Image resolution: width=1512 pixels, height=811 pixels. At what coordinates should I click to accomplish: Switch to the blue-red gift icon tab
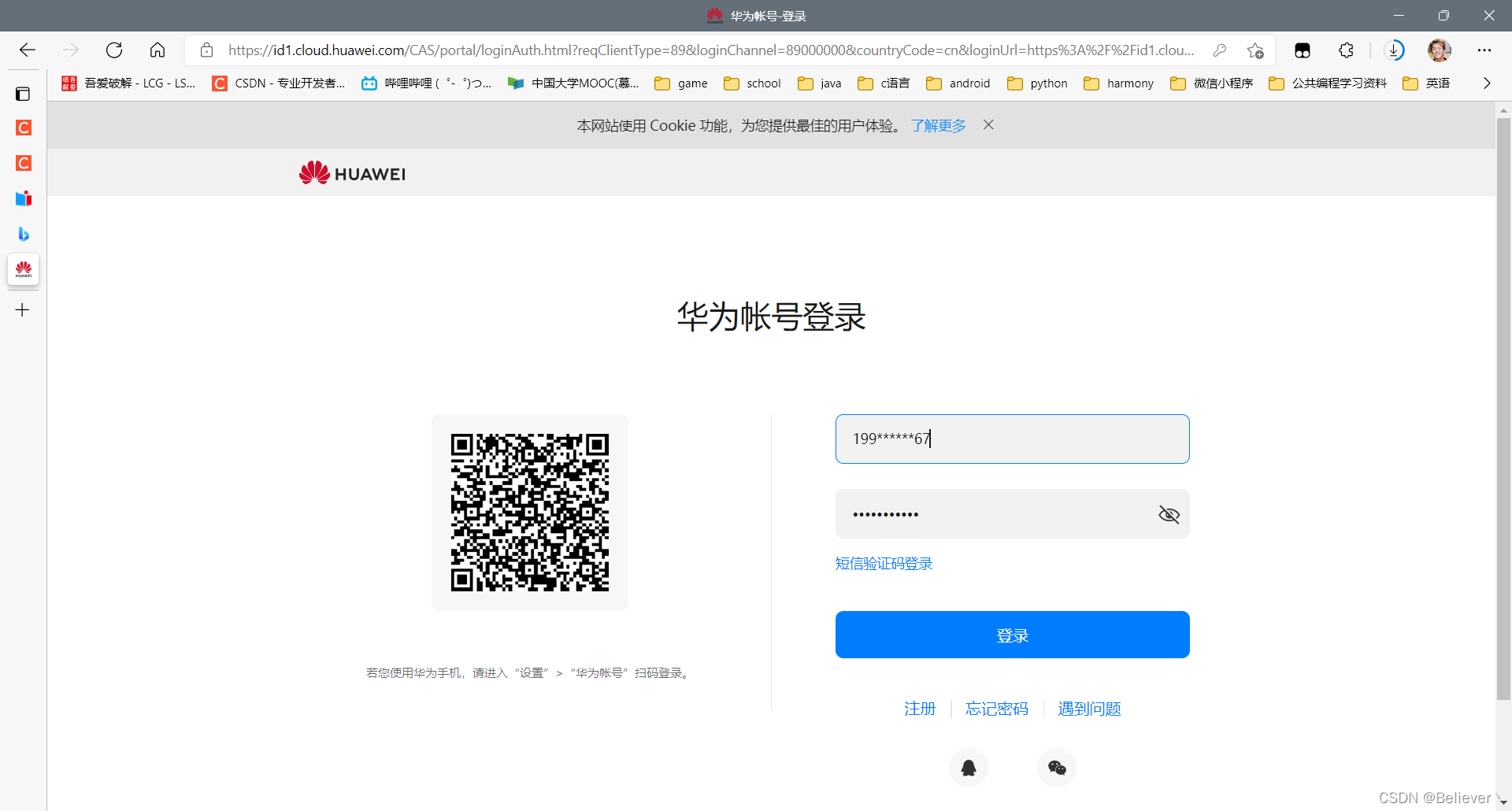tap(24, 198)
